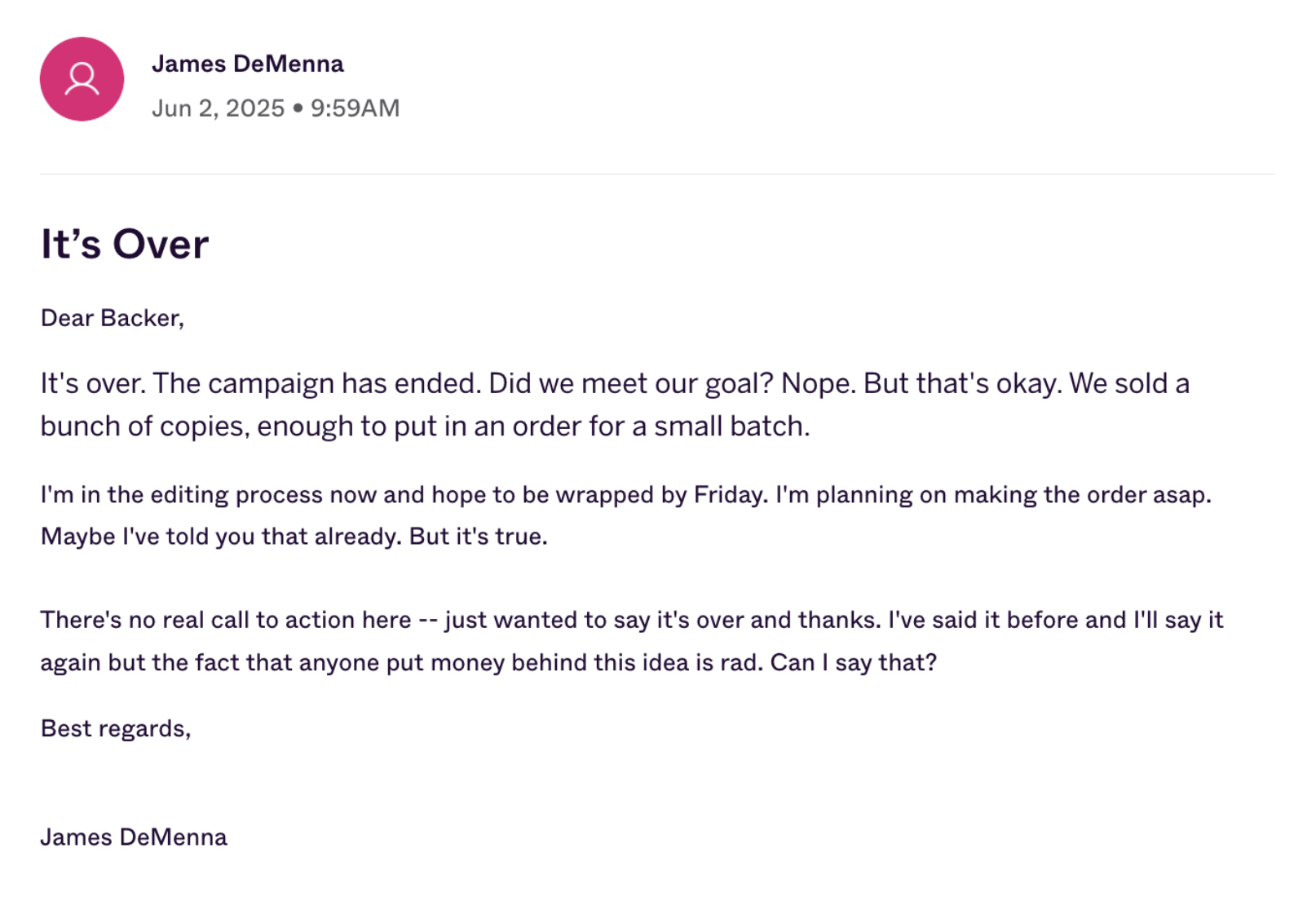Open James DeMenna's profile name at top
1316x910 pixels.
[x=248, y=64]
